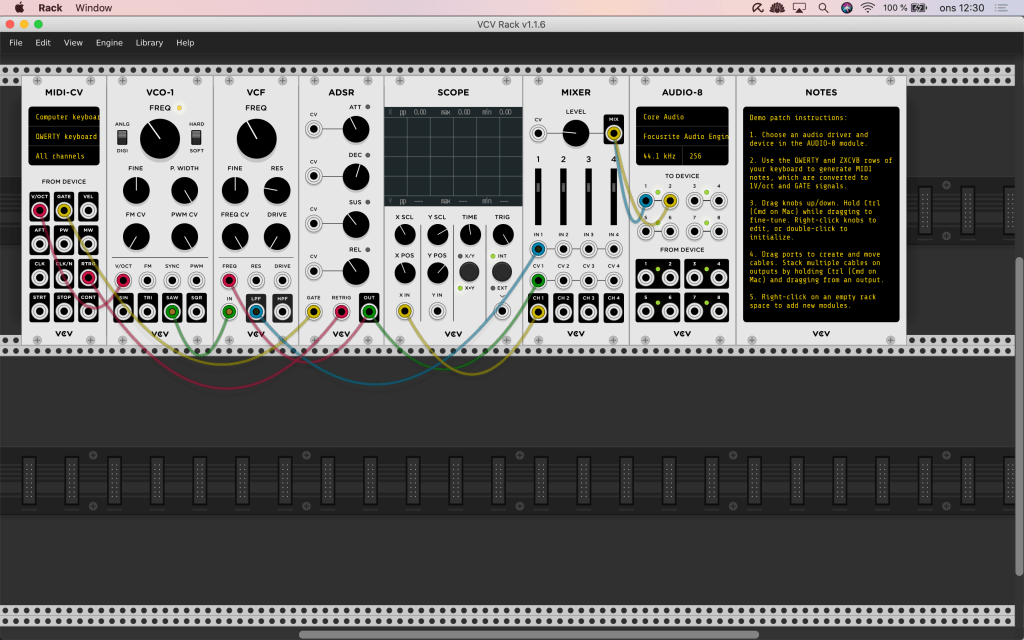This screenshot has width=1024, height=640.
Task: Click the SAW output jack on VCO-1
Action: [172, 312]
